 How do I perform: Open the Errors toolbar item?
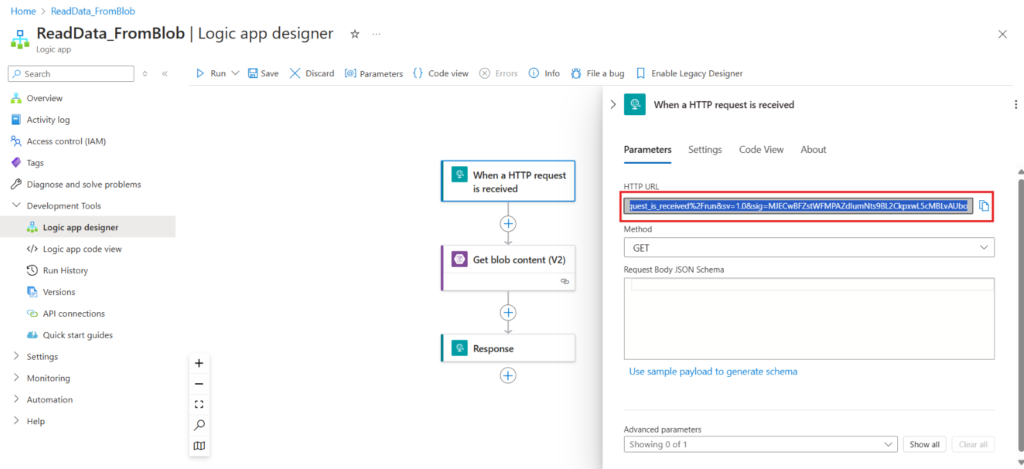[498, 73]
